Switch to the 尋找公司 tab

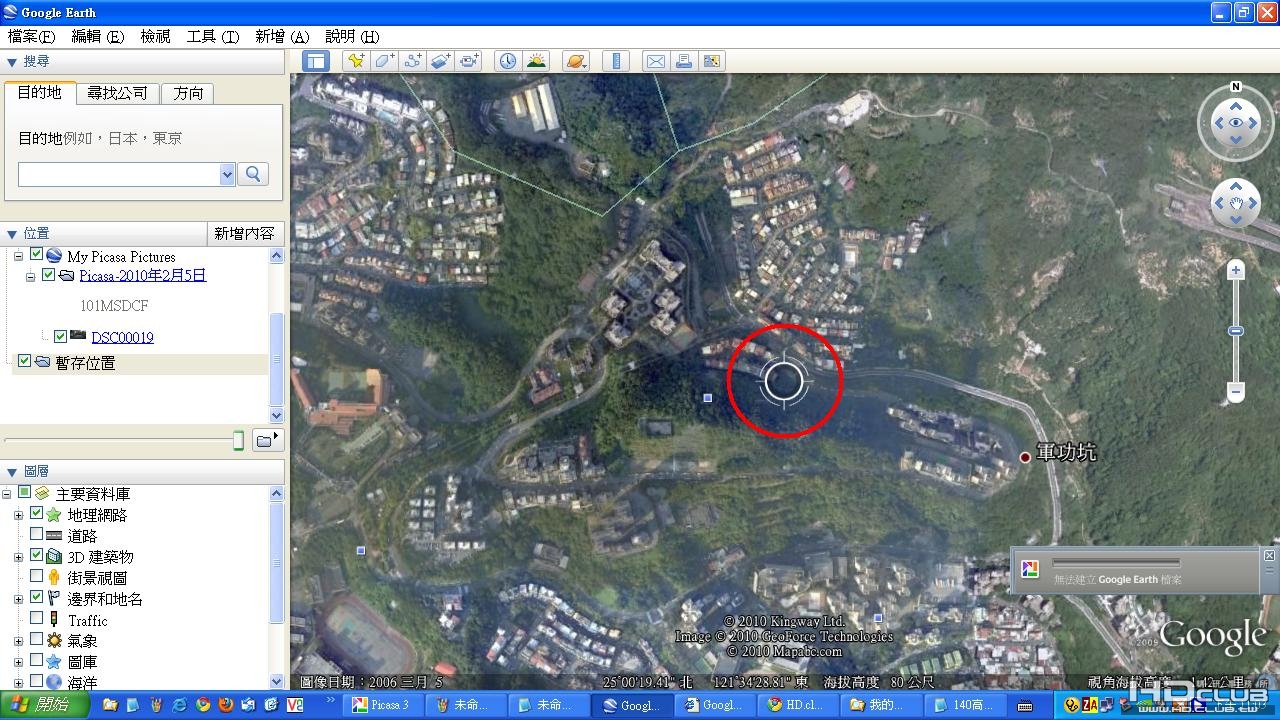(117, 93)
